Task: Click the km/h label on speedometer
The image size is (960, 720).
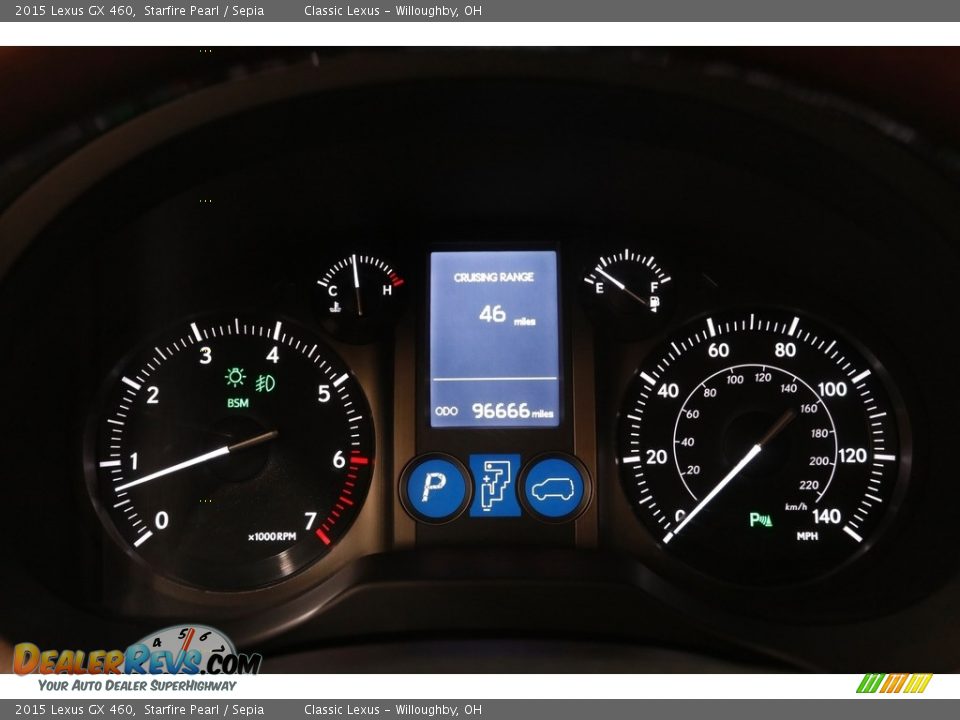Action: pos(796,507)
